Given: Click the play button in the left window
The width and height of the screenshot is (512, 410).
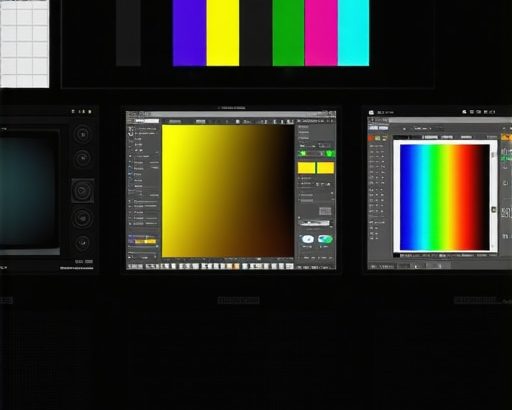Looking at the screenshot, I should (82, 191).
